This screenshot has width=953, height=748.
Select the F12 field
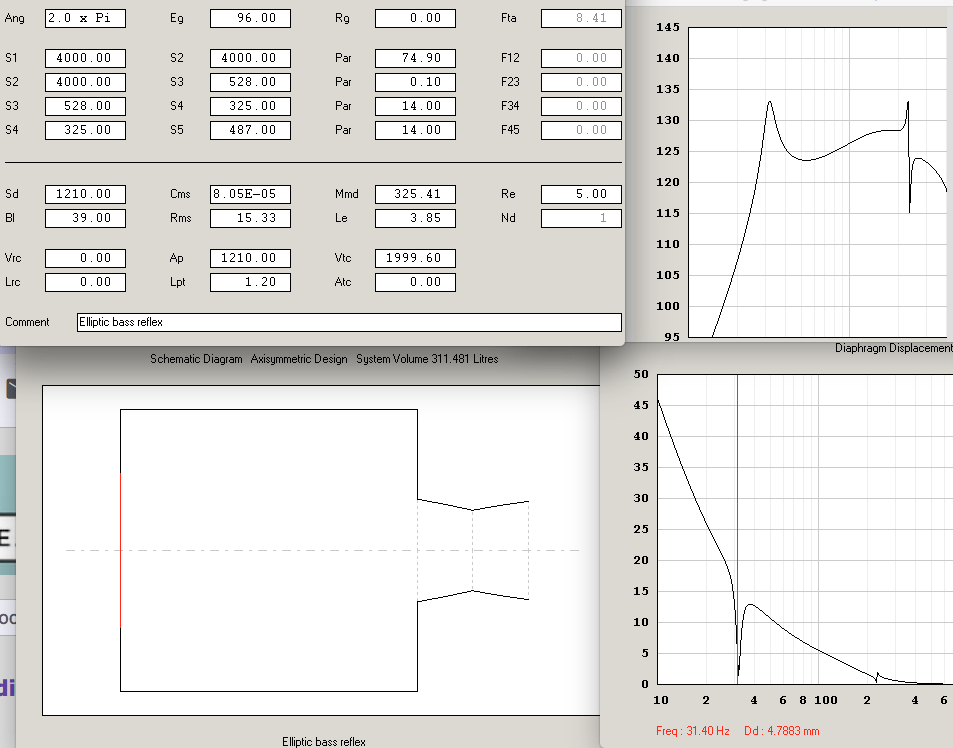click(581, 58)
